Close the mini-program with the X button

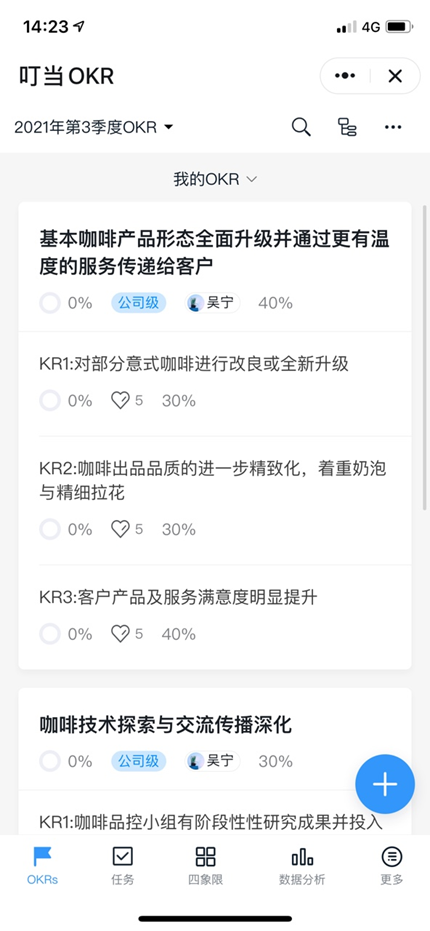[x=395, y=76]
